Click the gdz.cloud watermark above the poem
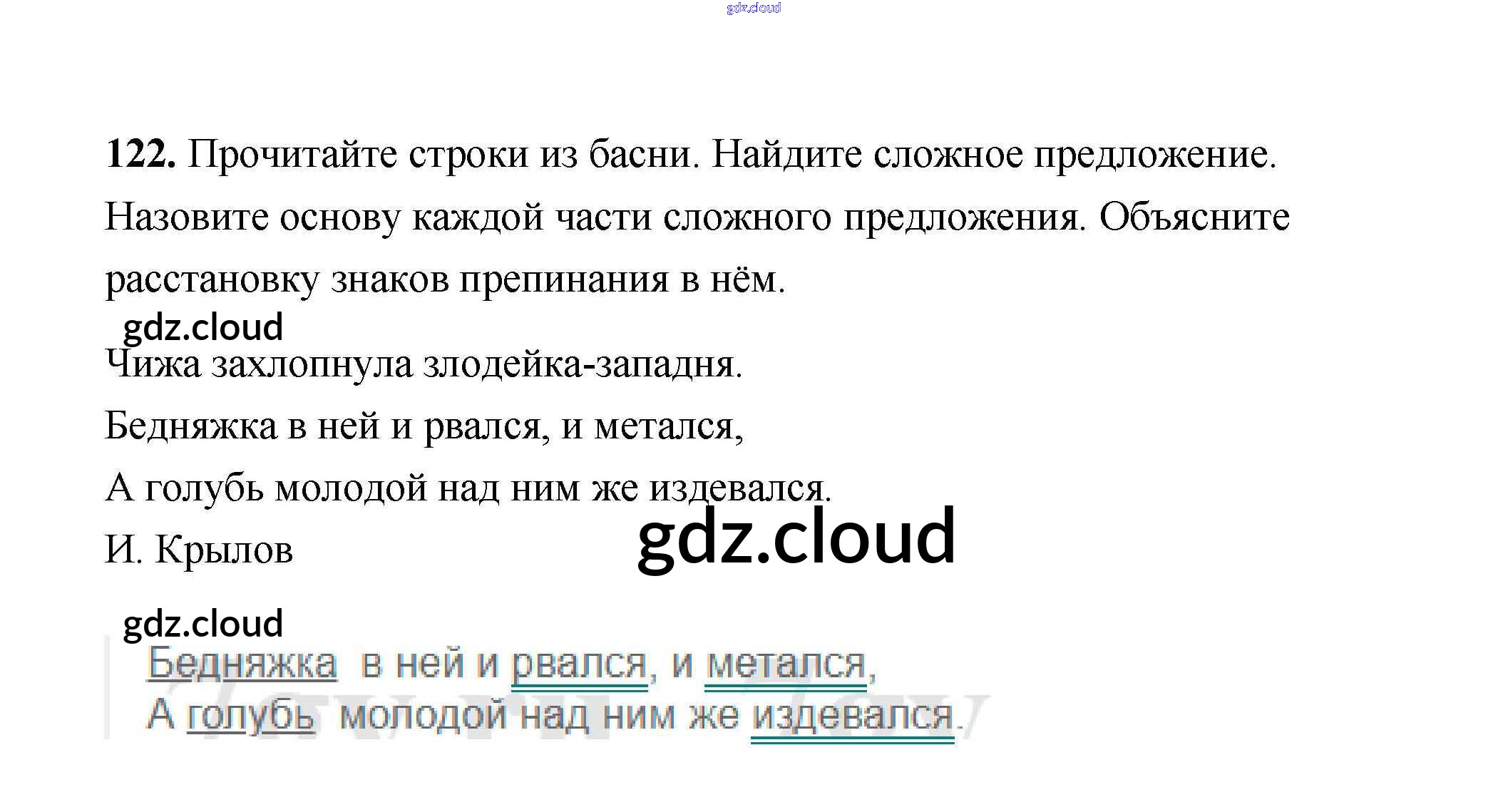Screen dimensions: 1508x812 (203, 327)
